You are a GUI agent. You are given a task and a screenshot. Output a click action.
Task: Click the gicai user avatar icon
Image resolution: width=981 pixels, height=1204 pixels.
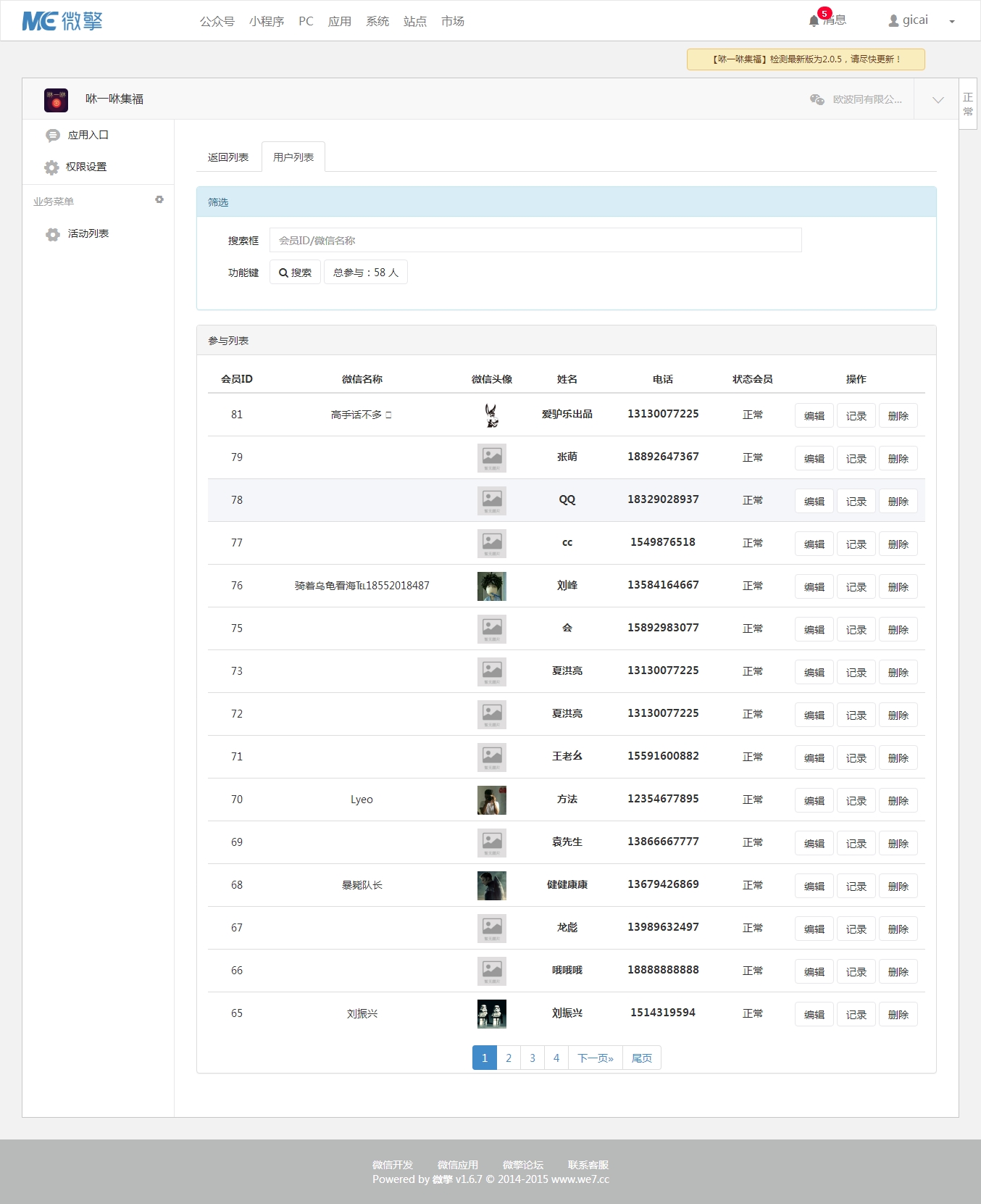[x=893, y=21]
